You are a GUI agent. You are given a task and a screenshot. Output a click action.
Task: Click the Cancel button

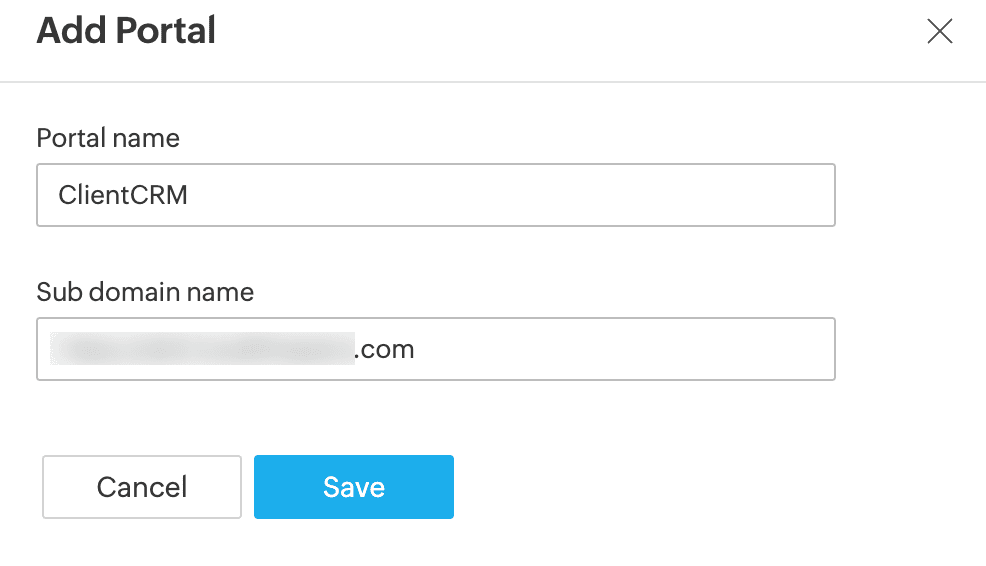coord(141,487)
